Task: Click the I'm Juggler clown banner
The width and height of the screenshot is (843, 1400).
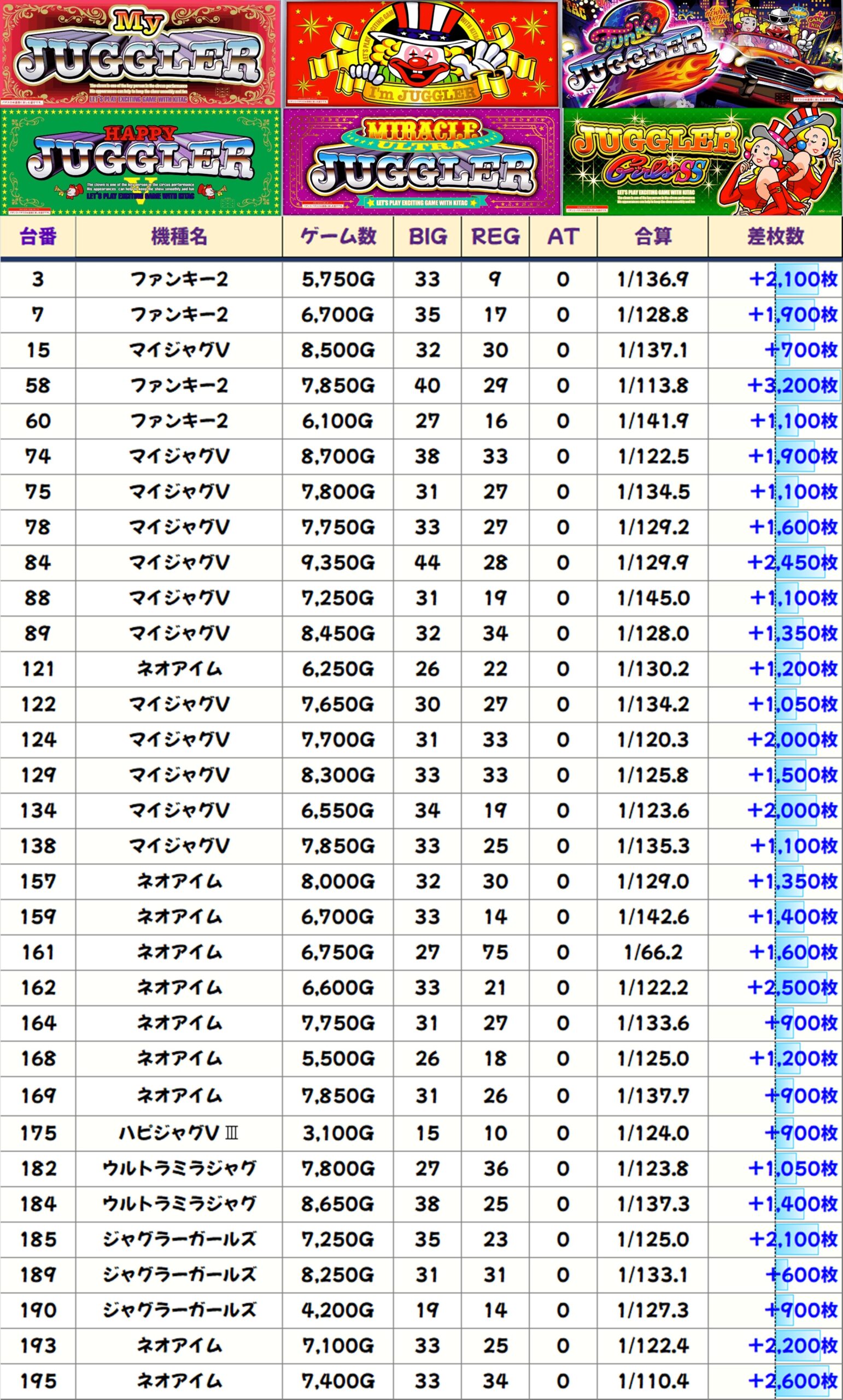Action: (x=422, y=54)
